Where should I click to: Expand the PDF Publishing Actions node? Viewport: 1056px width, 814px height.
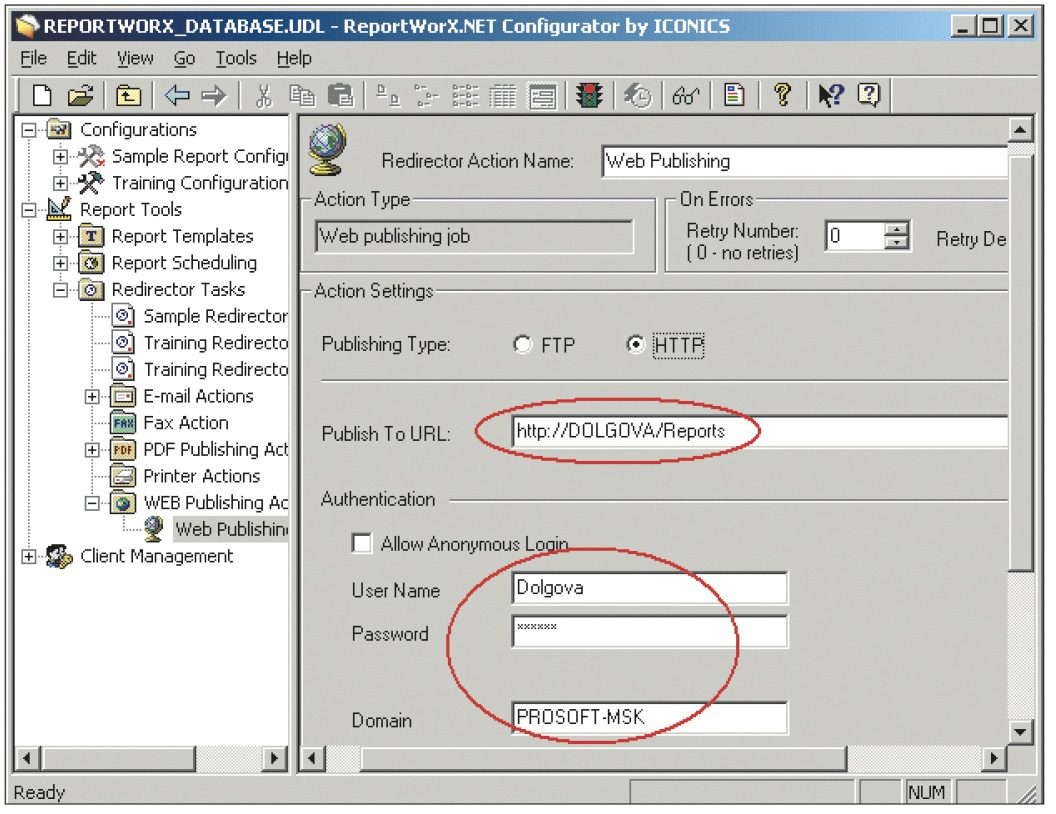point(92,450)
